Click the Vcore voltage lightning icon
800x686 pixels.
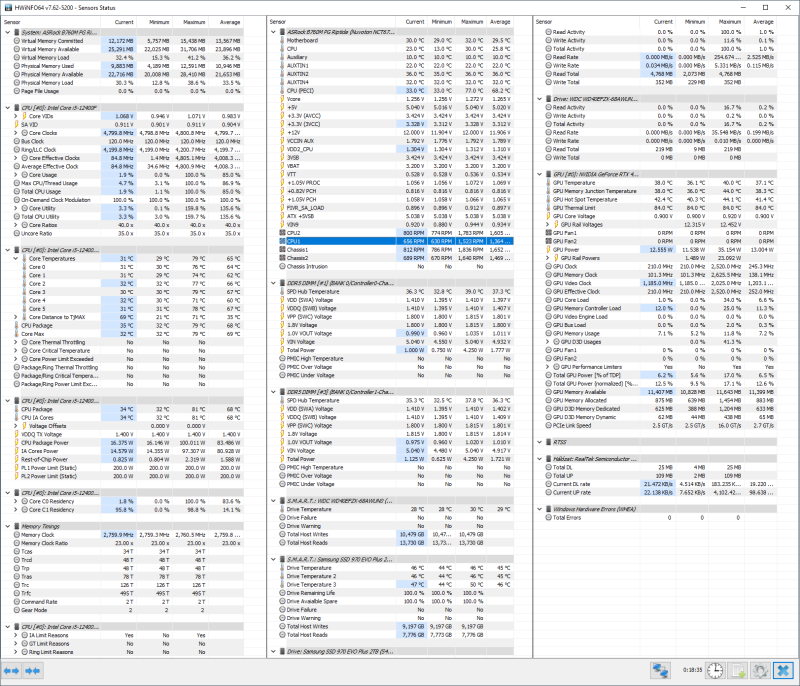click(282, 99)
